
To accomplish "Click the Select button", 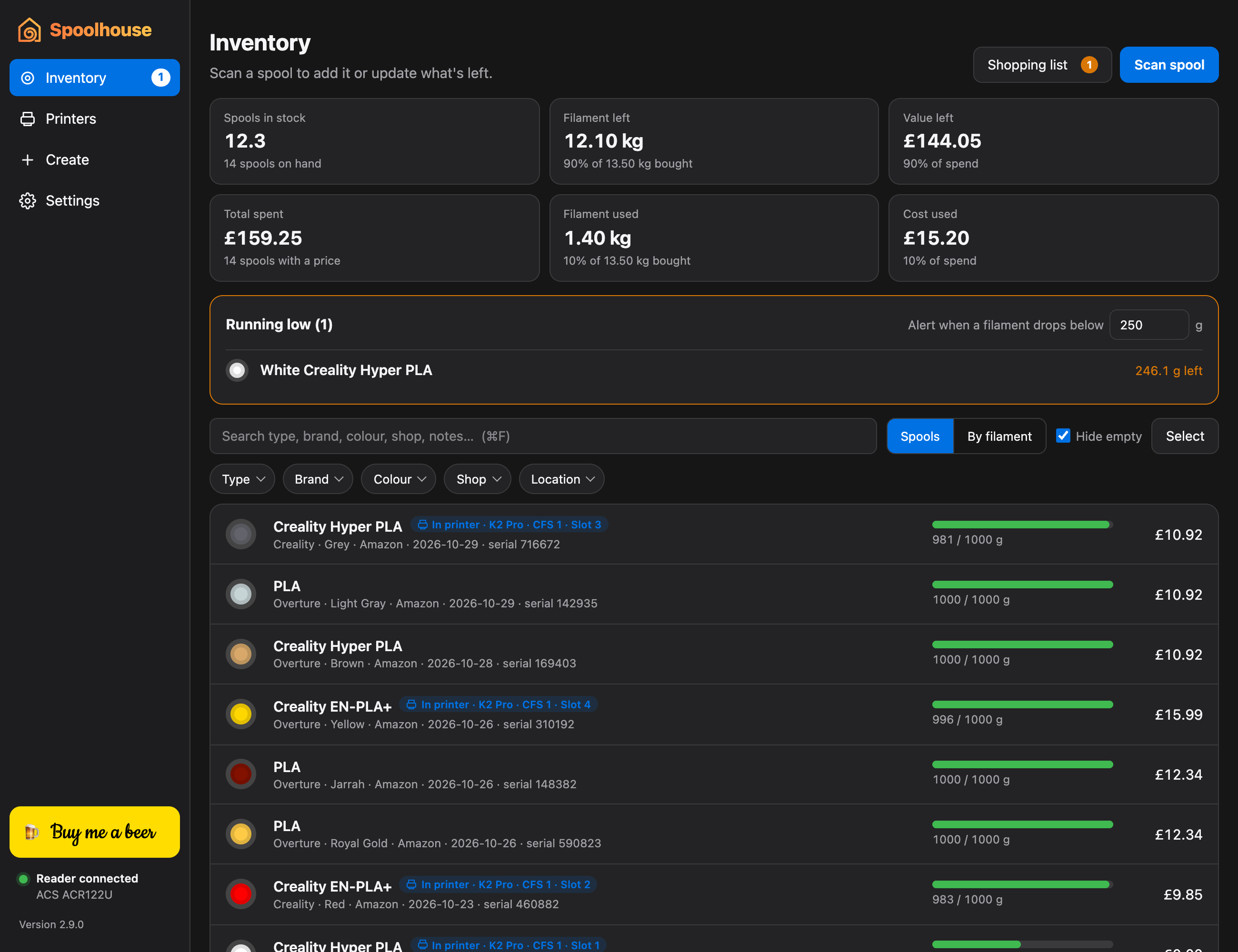I will pyautogui.click(x=1185, y=436).
